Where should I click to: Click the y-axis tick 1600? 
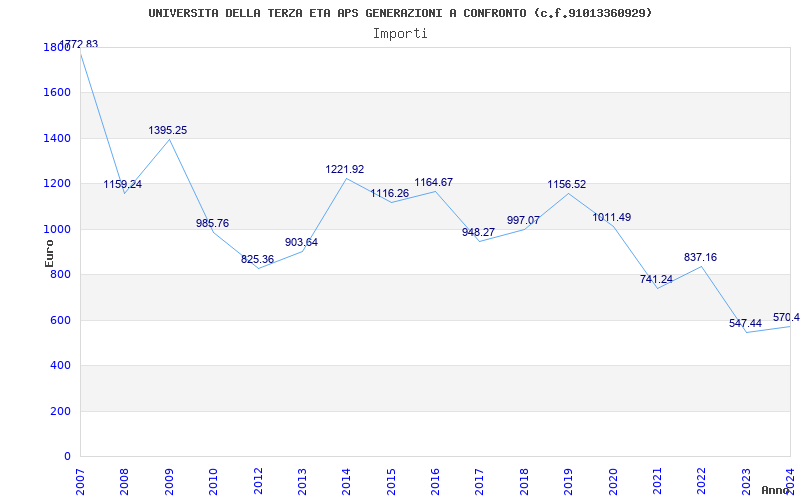click(57, 93)
